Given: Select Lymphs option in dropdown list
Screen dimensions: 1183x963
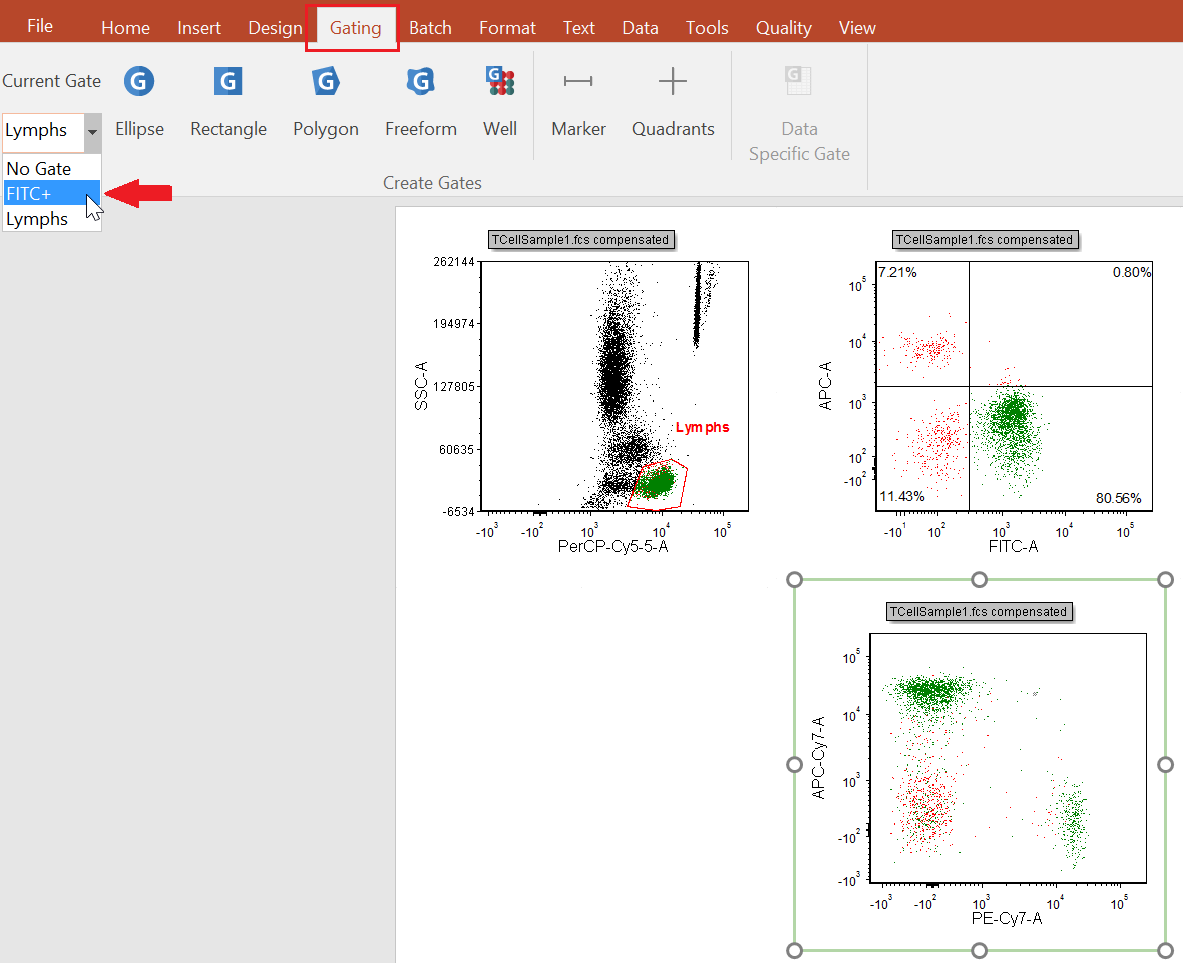Looking at the screenshot, I should pyautogui.click(x=37, y=219).
